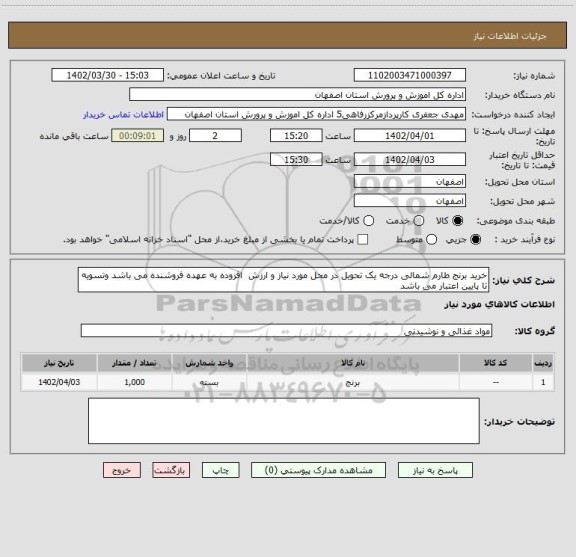Open the اطلاعات تماس خریدار link

pos(123,115)
